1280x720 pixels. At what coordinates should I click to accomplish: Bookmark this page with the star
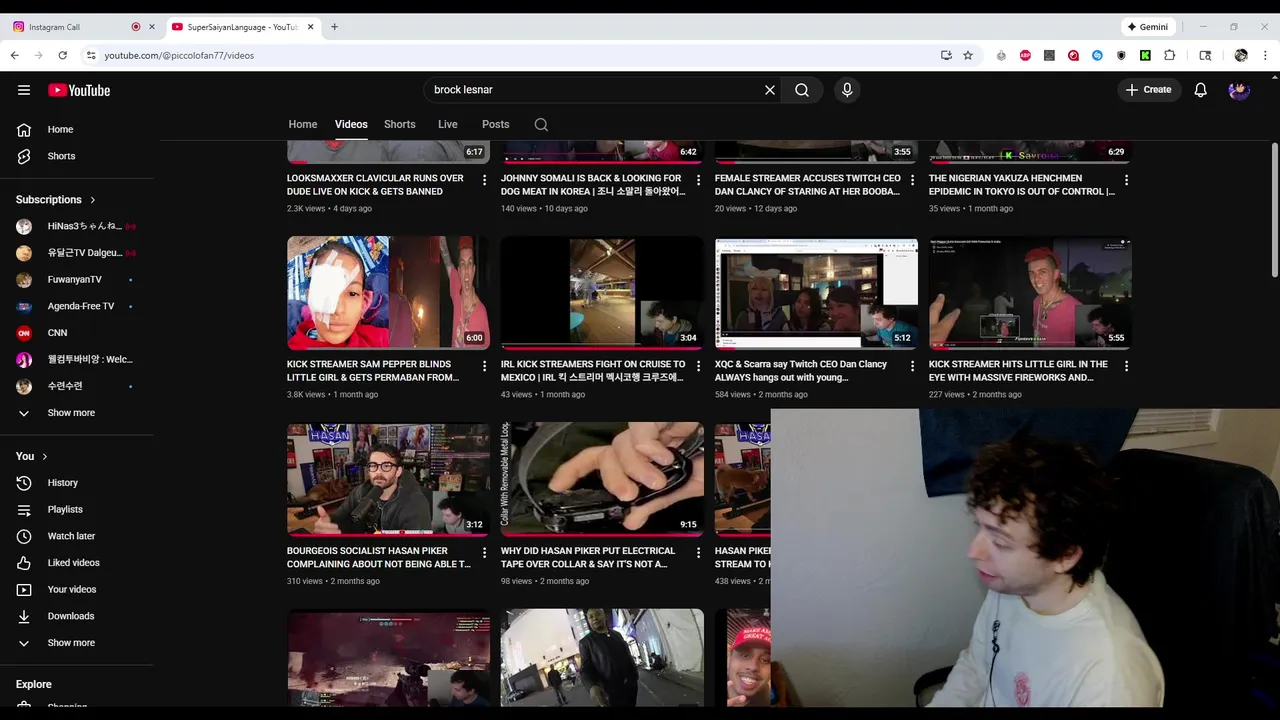click(968, 55)
